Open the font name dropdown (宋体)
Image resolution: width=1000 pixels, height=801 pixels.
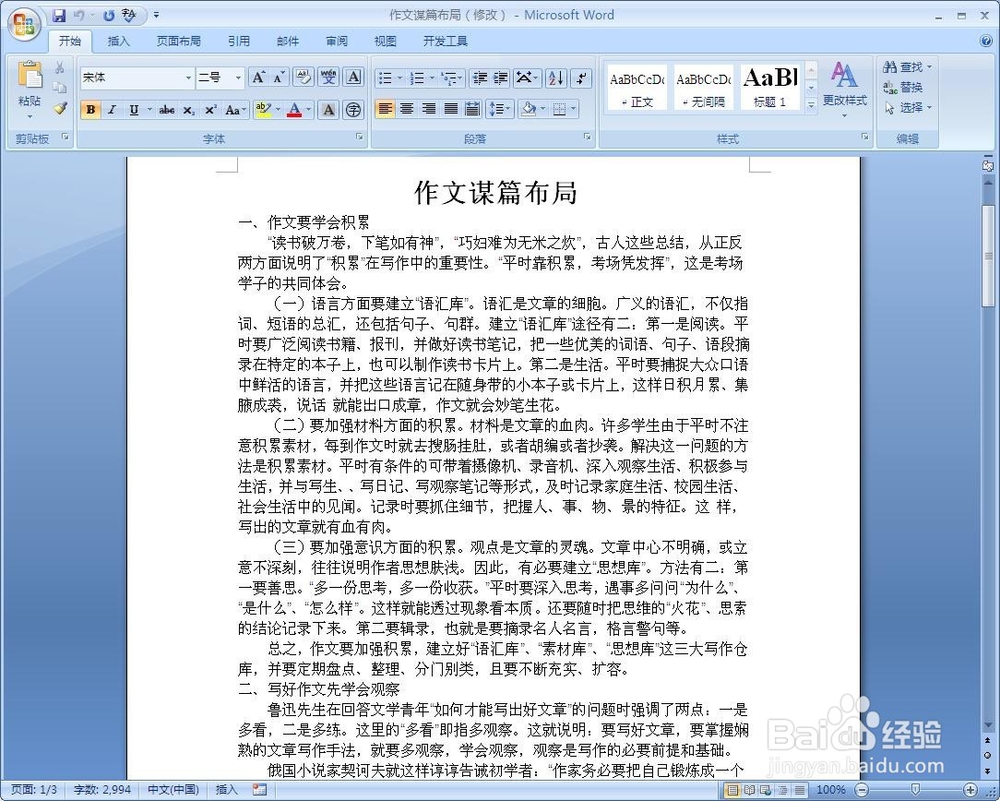coord(188,78)
